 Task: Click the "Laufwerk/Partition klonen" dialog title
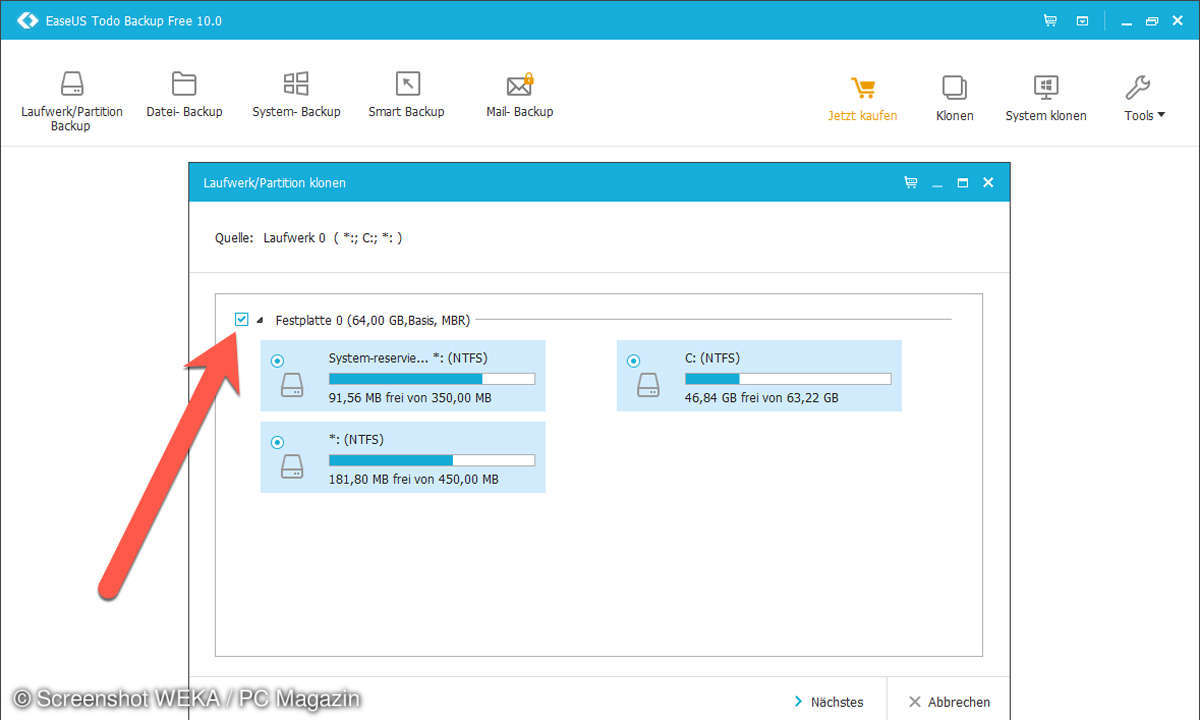[275, 183]
